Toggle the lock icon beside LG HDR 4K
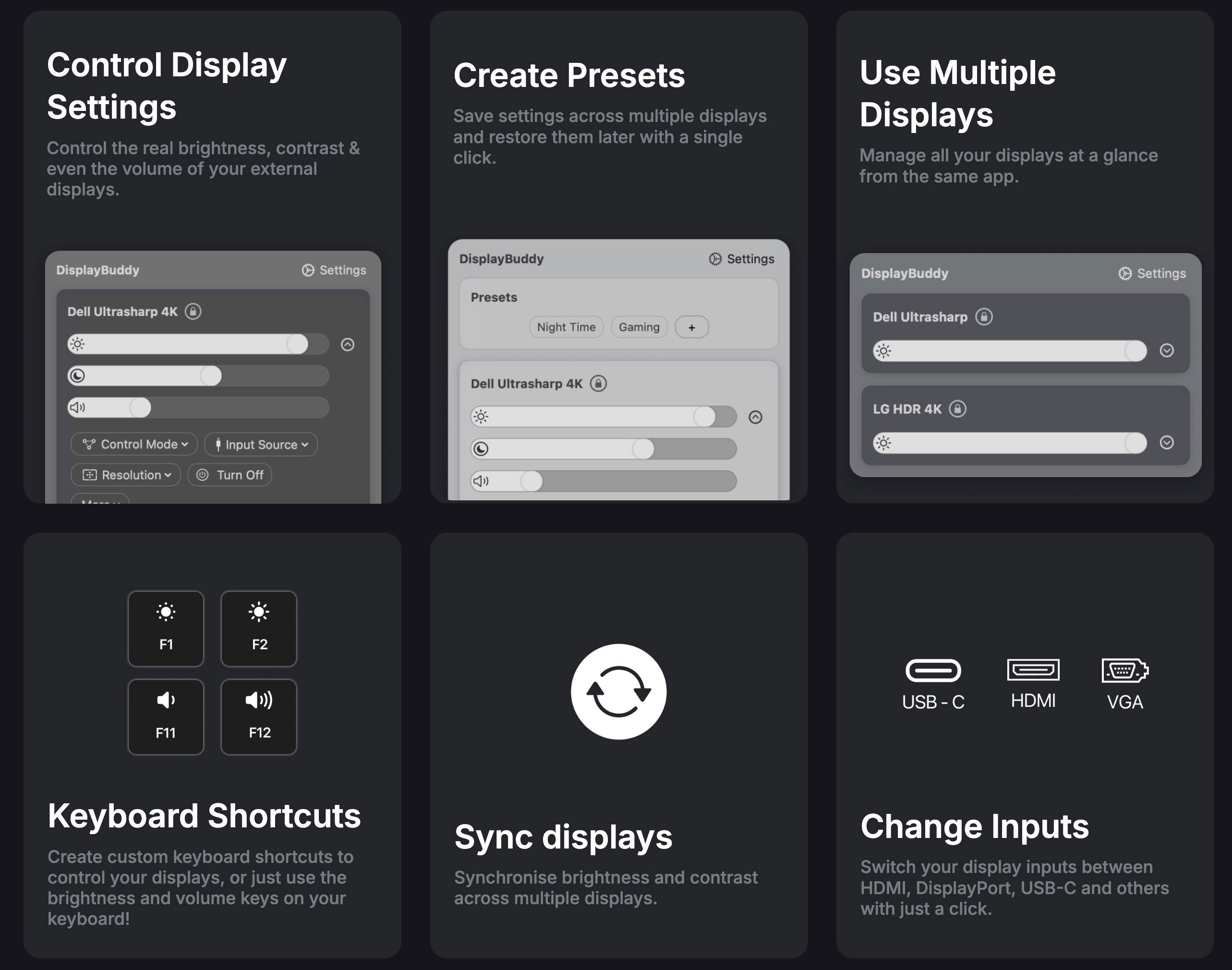Viewport: 1232px width, 970px height. (958, 409)
